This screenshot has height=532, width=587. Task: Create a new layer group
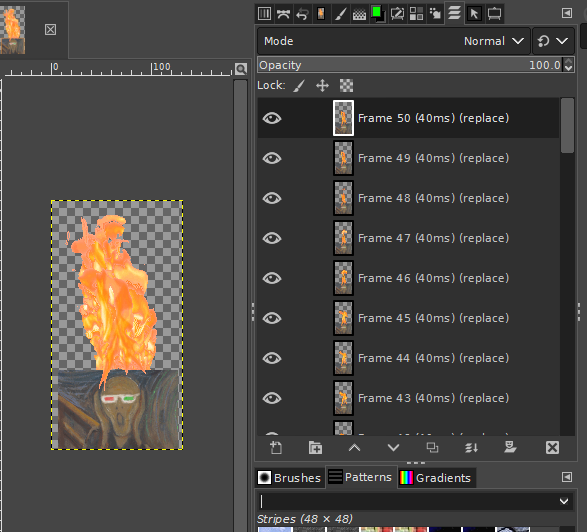click(x=315, y=447)
